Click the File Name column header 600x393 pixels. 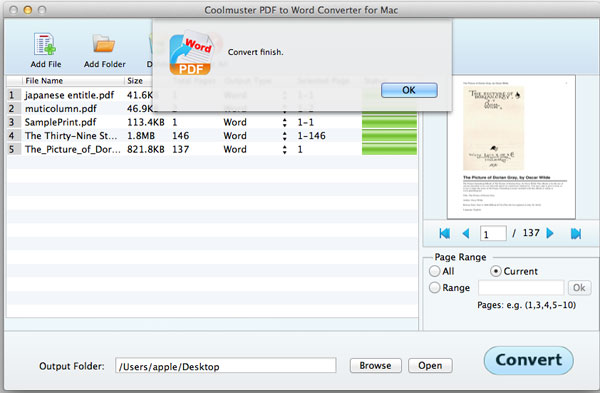pos(73,81)
